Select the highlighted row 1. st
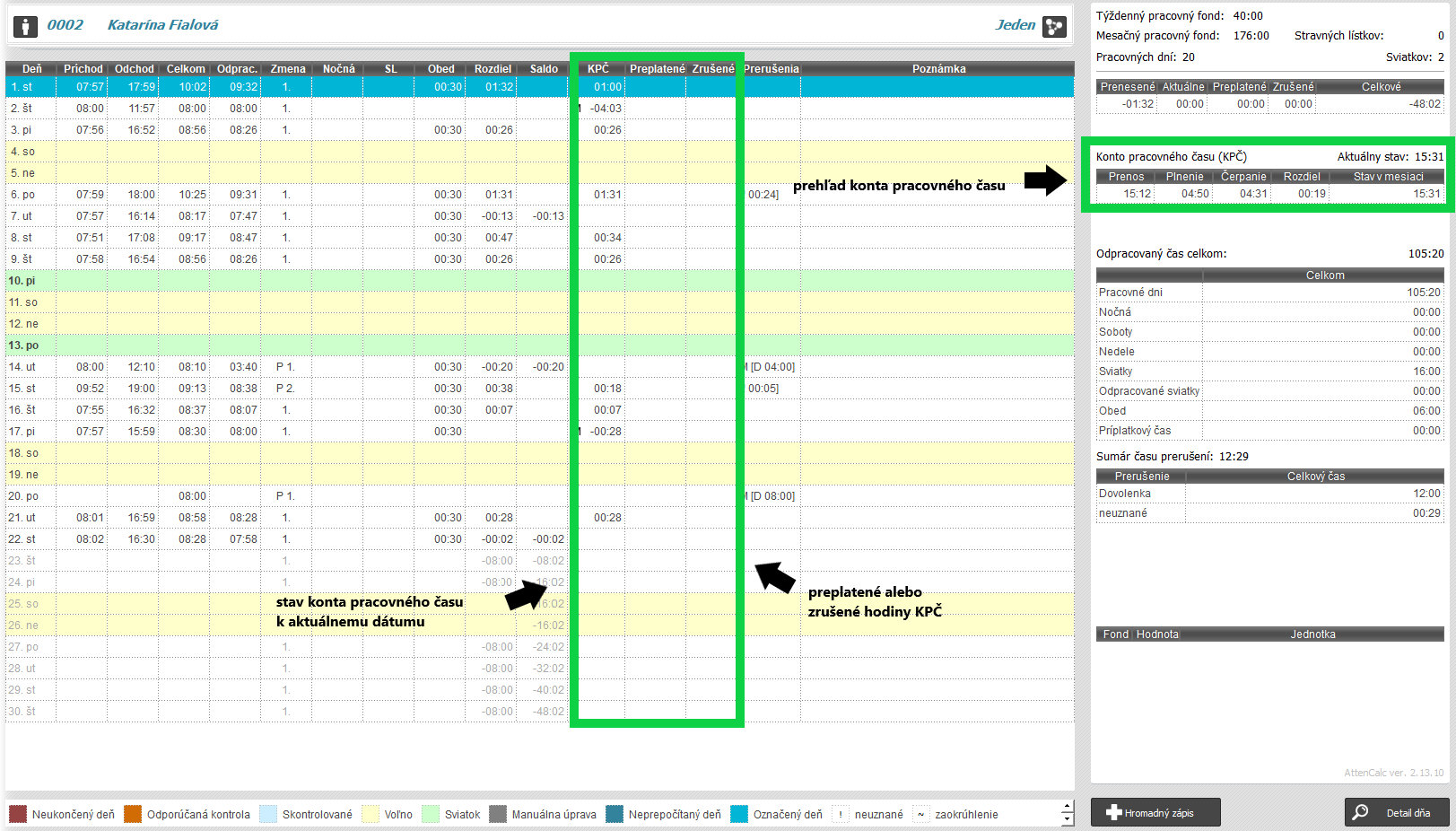 point(269,87)
